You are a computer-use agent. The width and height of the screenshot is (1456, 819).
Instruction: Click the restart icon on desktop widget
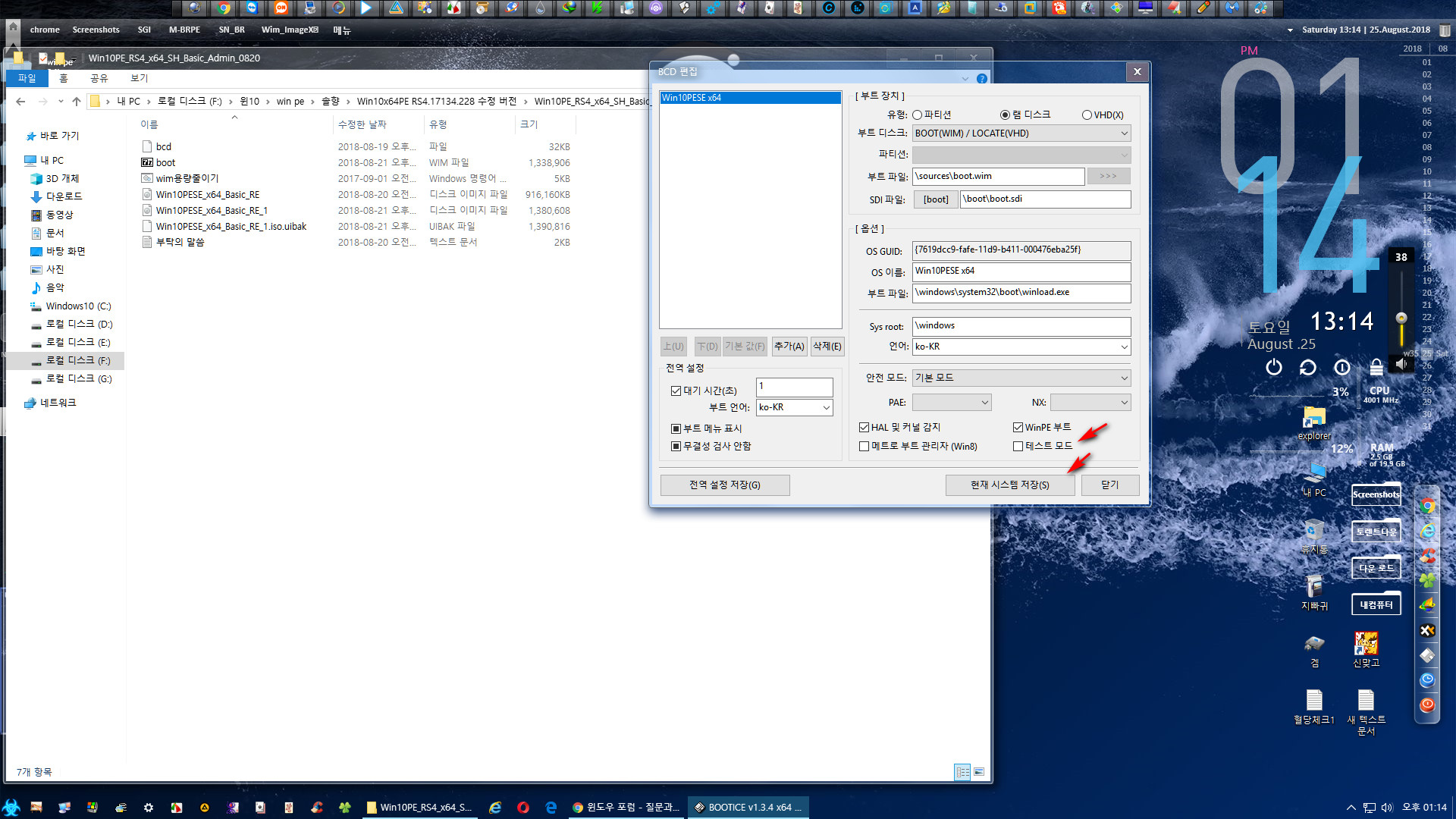(1308, 368)
